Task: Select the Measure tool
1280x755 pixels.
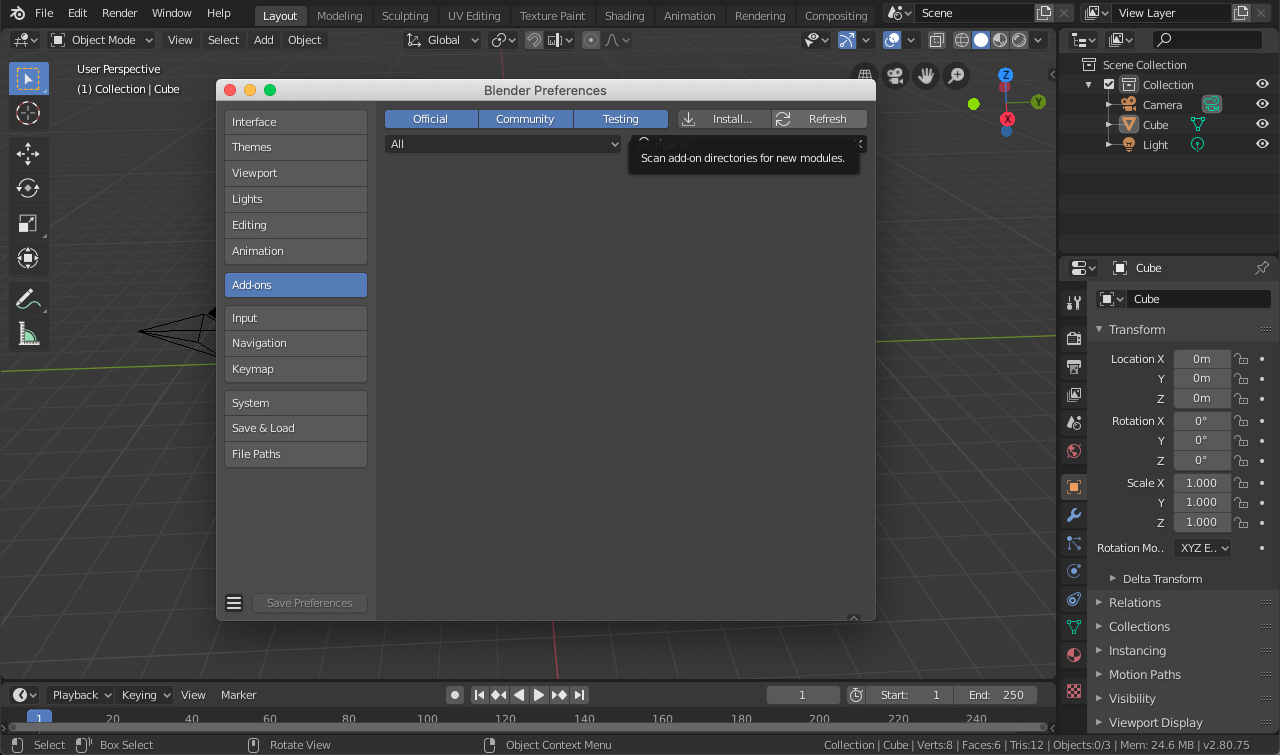Action: tap(28, 334)
